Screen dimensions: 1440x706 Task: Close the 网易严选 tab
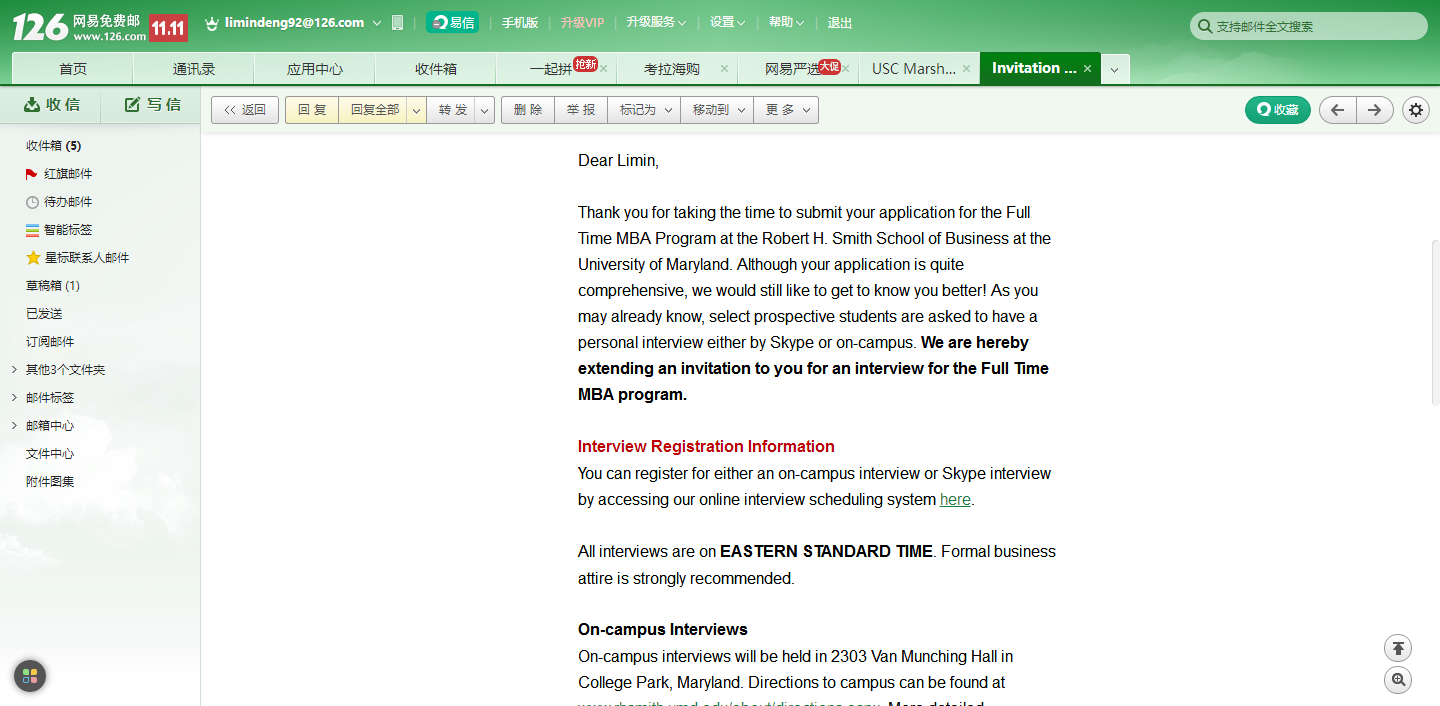click(x=845, y=70)
